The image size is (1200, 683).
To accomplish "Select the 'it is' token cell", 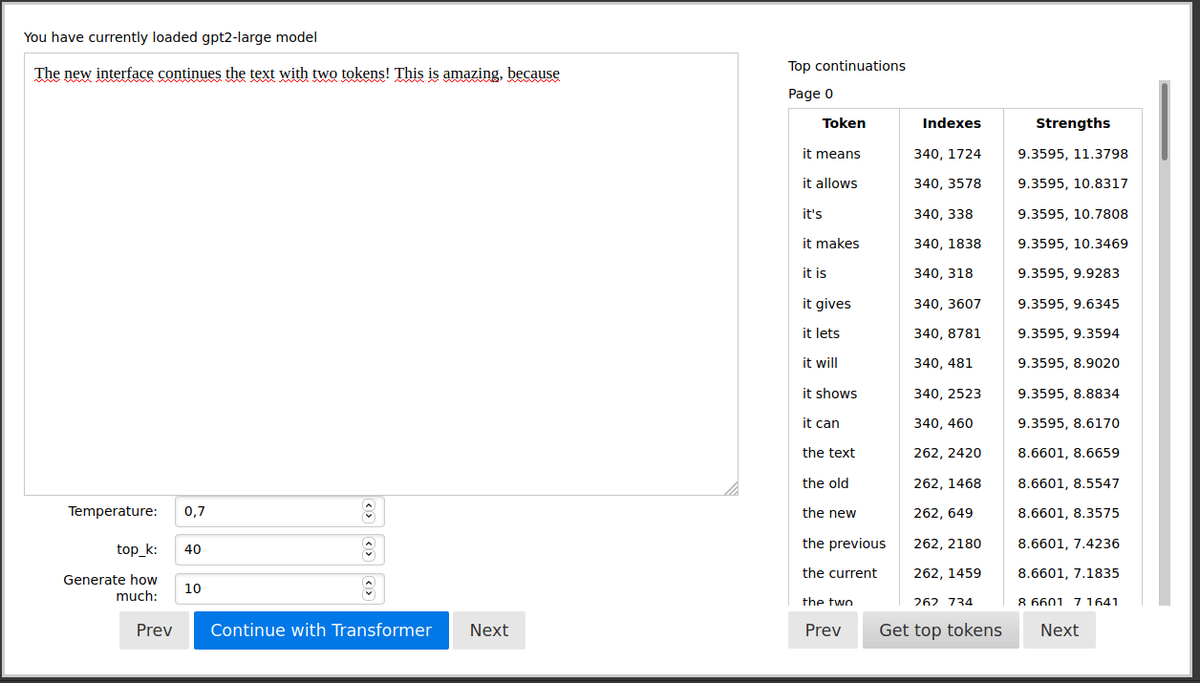I will [x=844, y=273].
